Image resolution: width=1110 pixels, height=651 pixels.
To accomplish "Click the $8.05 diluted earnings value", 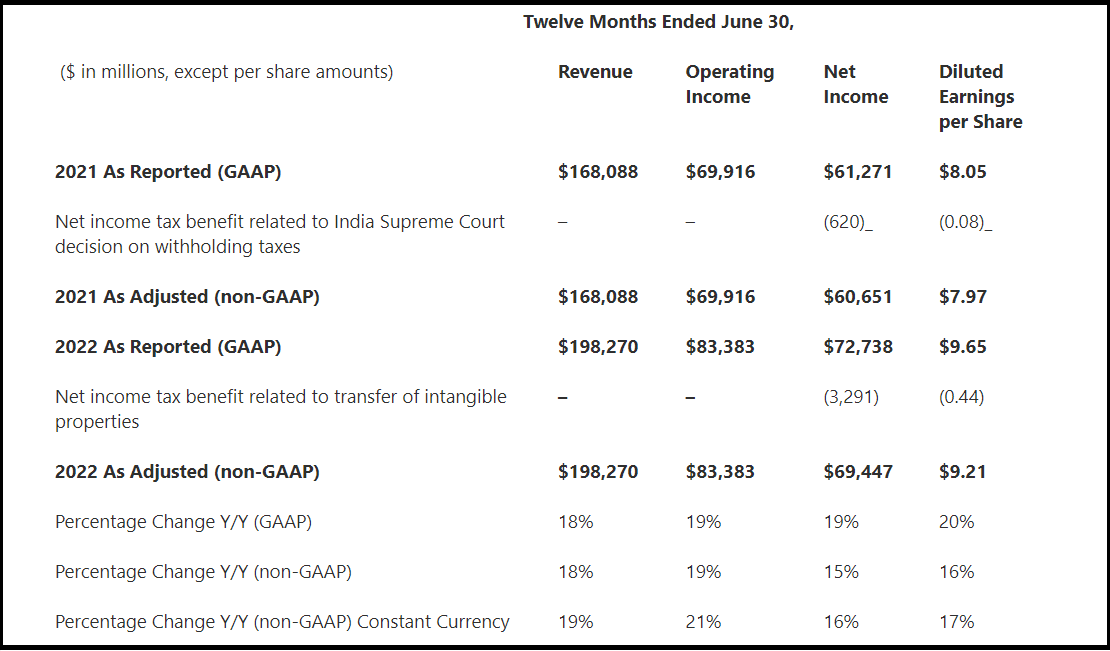I will (962, 172).
